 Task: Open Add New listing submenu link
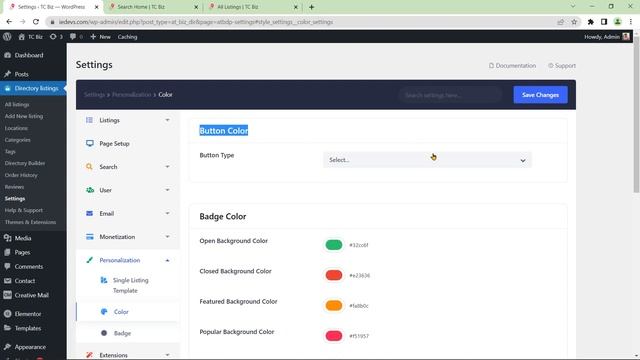tap(24, 116)
